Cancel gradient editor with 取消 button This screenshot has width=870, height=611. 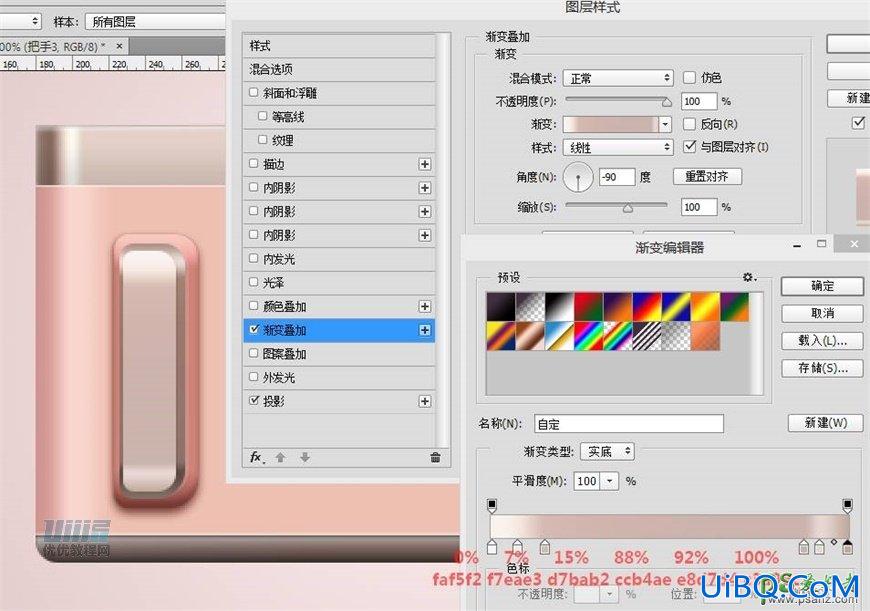(822, 314)
